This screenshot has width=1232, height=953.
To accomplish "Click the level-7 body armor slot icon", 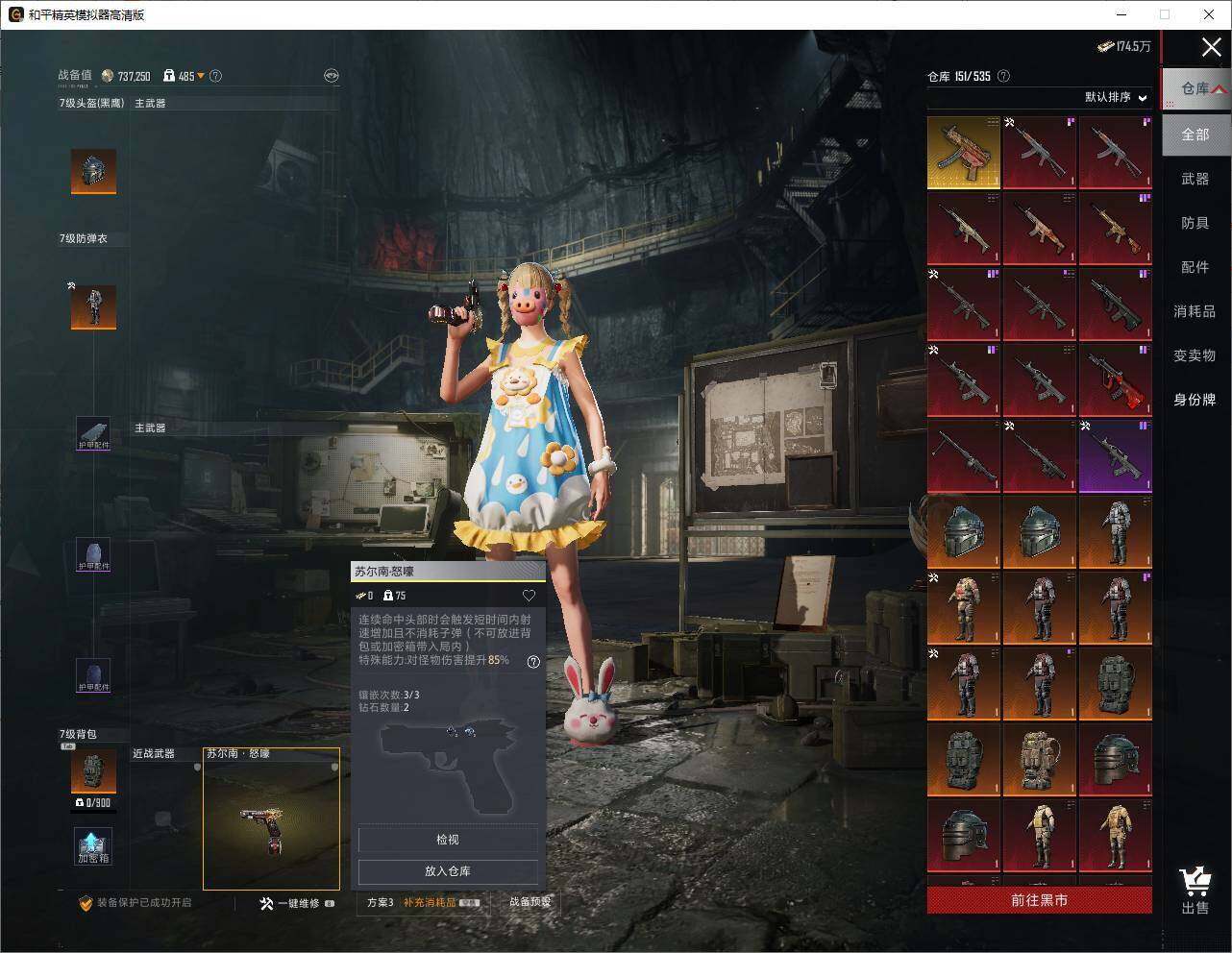I will [93, 306].
